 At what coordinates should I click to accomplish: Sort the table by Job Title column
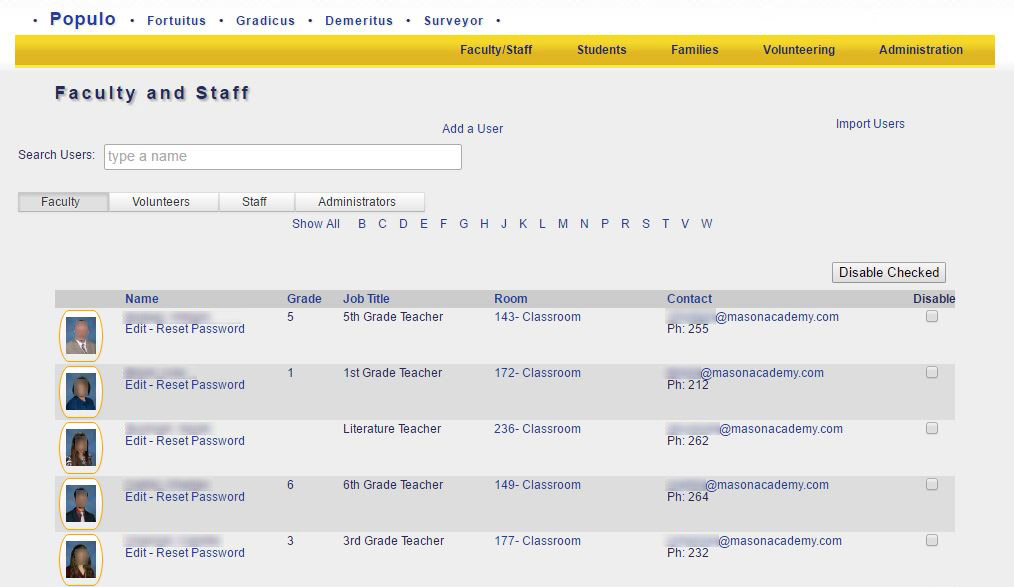(366, 299)
